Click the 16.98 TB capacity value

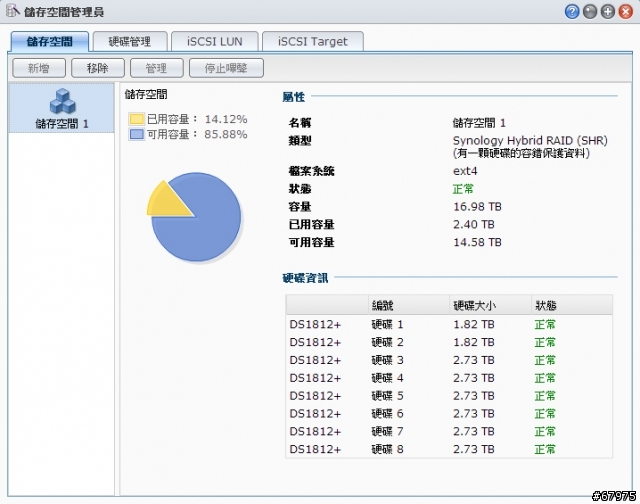pyautogui.click(x=477, y=206)
